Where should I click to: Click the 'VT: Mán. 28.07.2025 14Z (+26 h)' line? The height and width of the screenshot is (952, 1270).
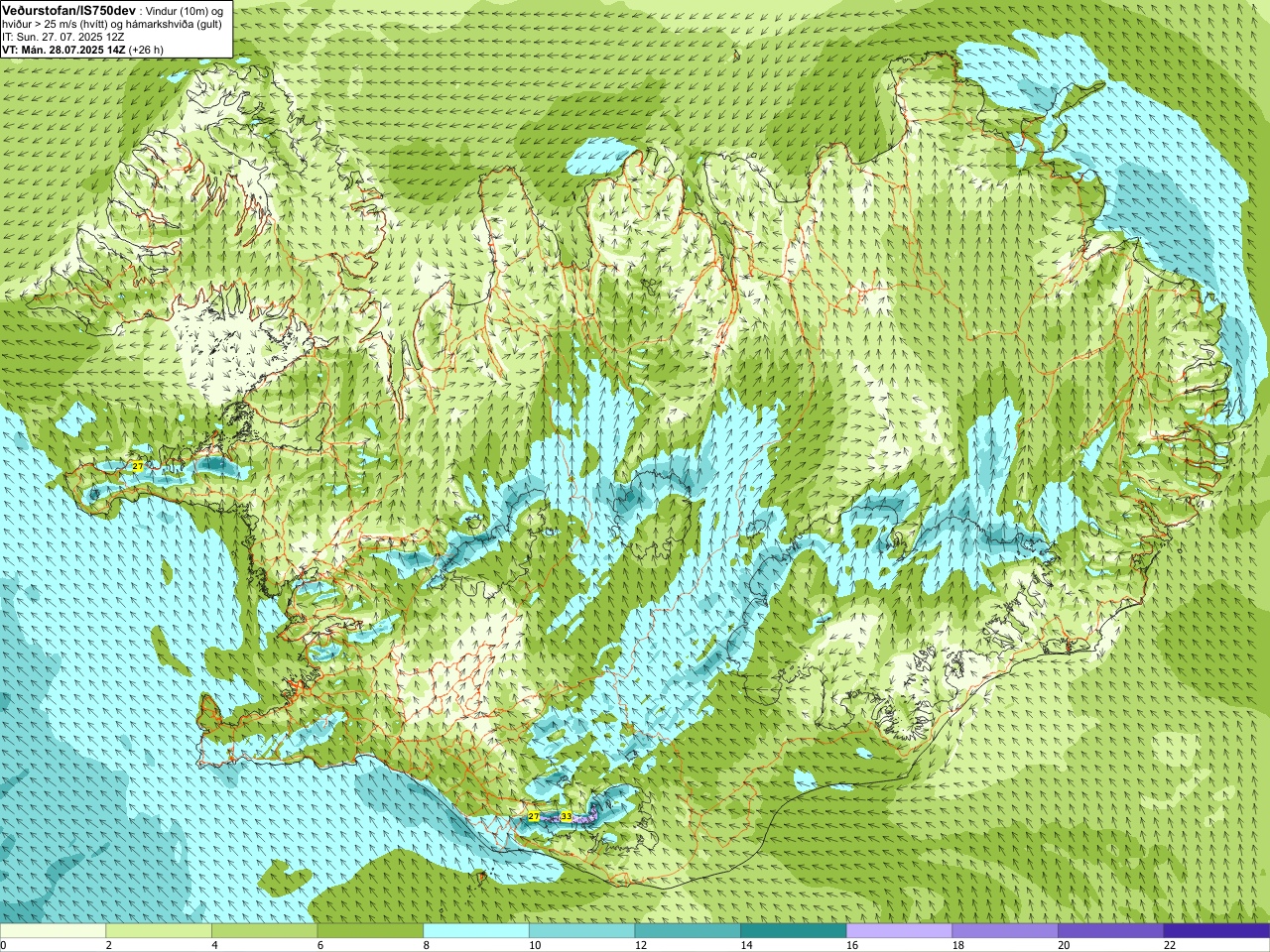82,50
